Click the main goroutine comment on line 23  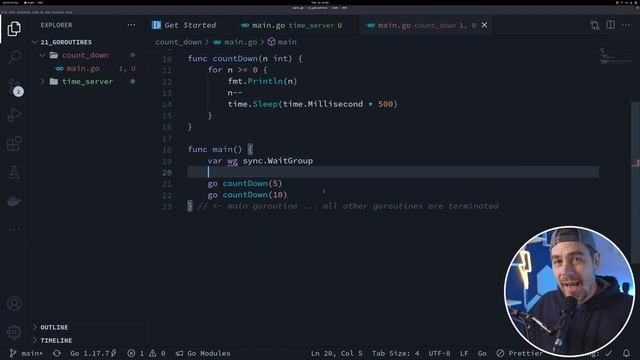click(x=348, y=206)
